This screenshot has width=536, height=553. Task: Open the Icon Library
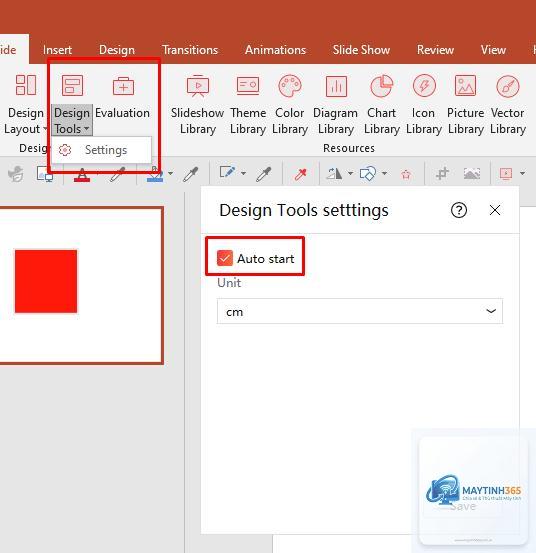point(424,105)
